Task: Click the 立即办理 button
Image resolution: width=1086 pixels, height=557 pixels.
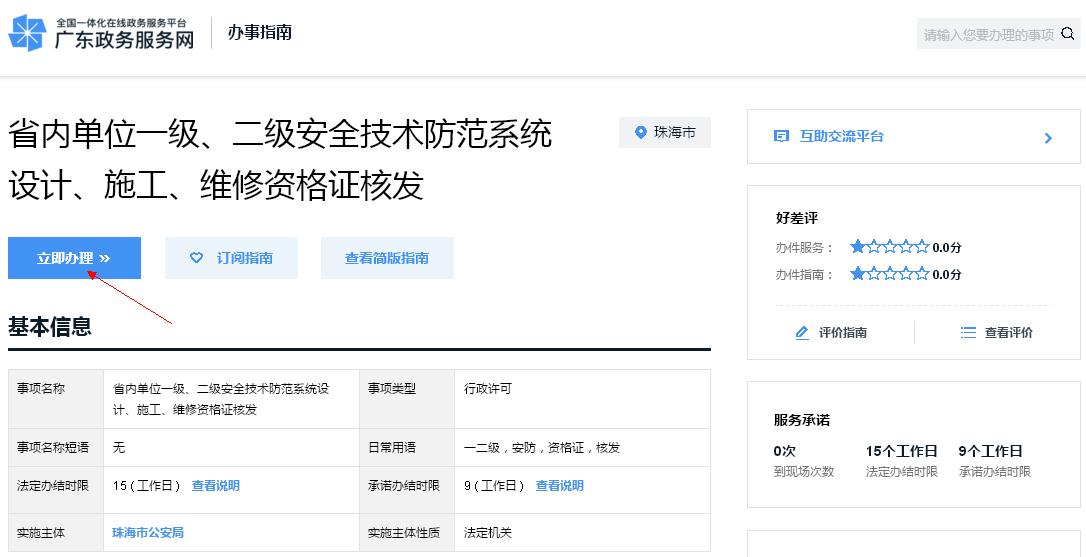Action: point(74,258)
